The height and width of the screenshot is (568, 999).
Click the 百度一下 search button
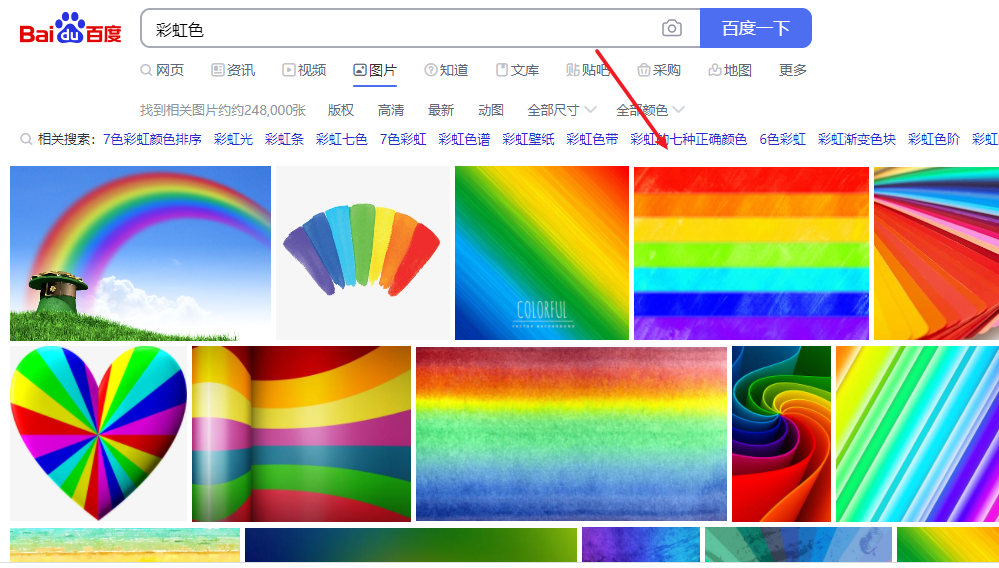tap(756, 28)
